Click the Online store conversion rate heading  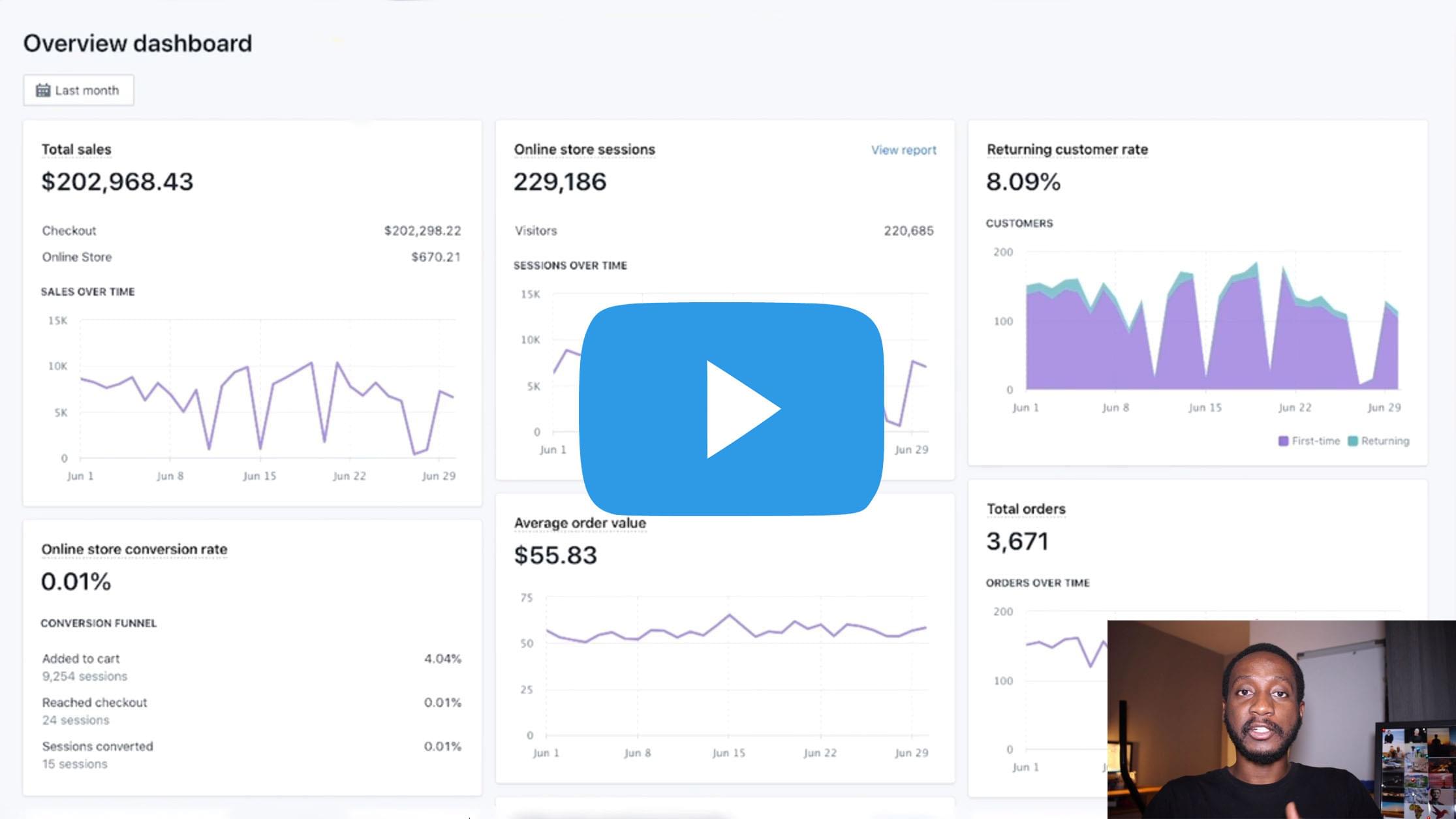134,549
